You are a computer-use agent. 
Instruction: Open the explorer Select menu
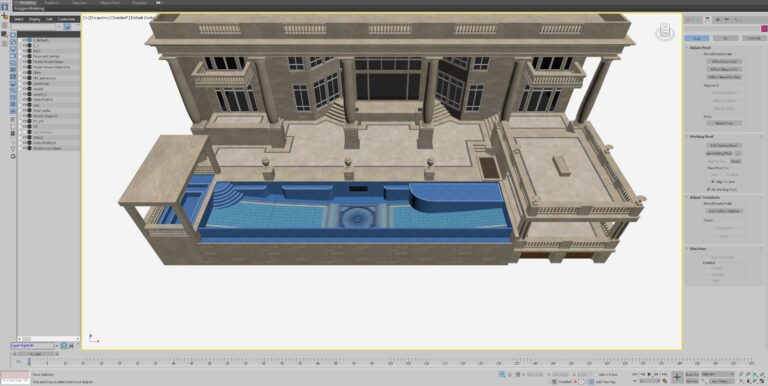(18, 19)
